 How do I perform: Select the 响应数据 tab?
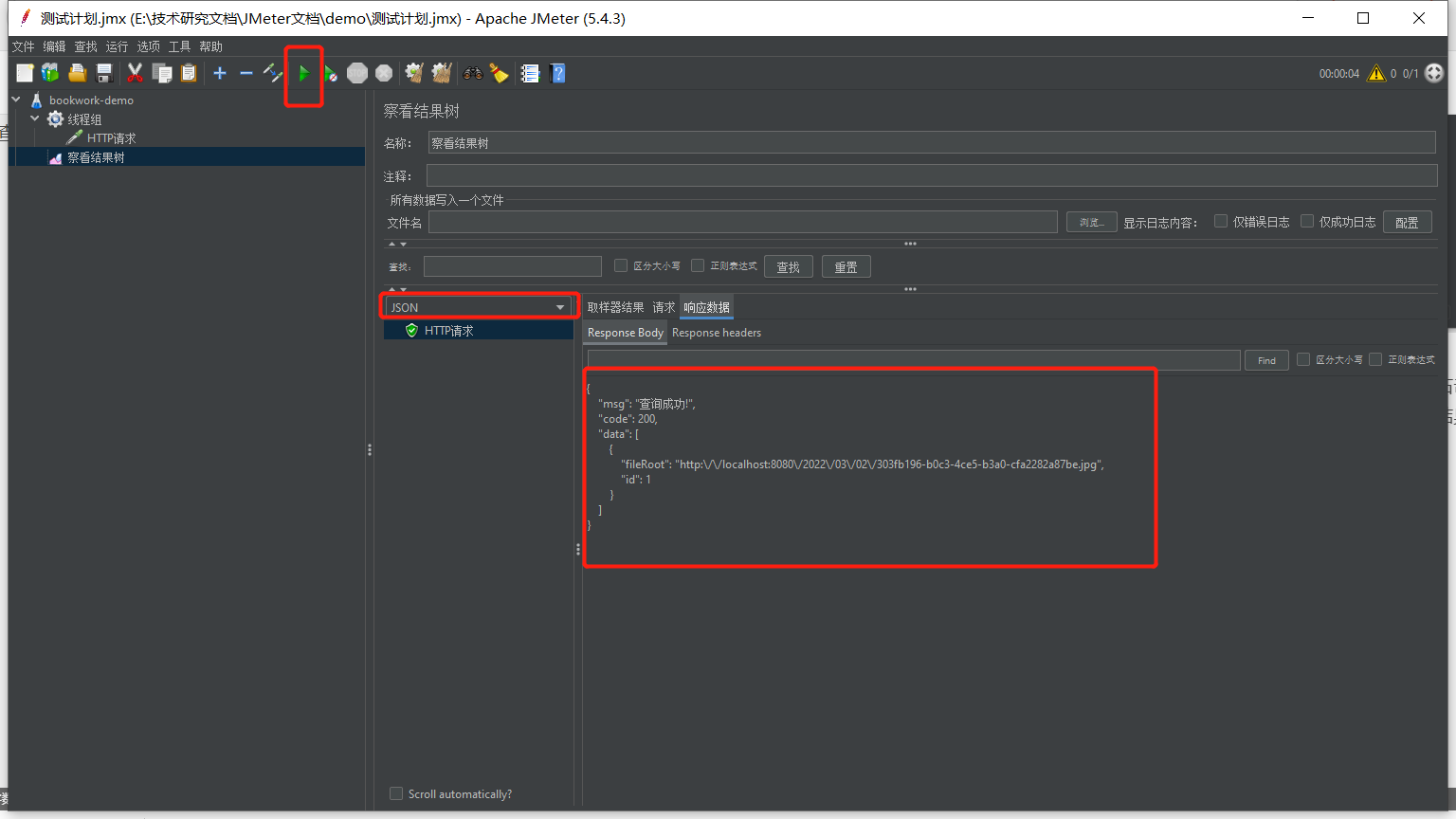pos(707,307)
